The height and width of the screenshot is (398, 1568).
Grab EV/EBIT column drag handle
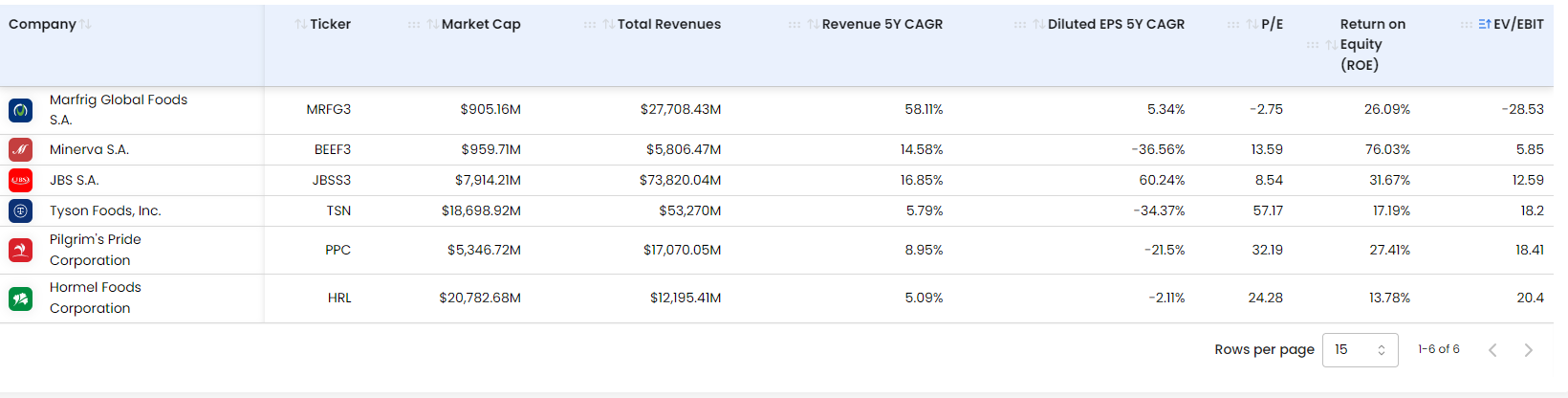pyautogui.click(x=1467, y=24)
